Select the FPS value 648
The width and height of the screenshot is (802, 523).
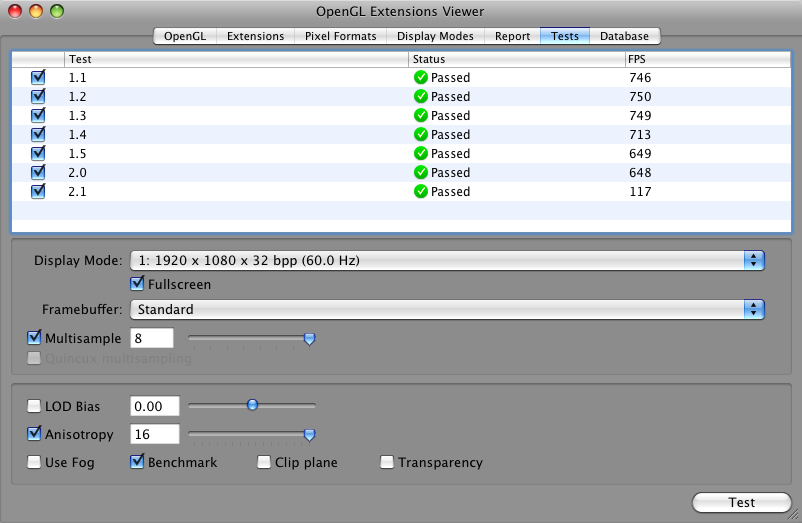coord(640,172)
